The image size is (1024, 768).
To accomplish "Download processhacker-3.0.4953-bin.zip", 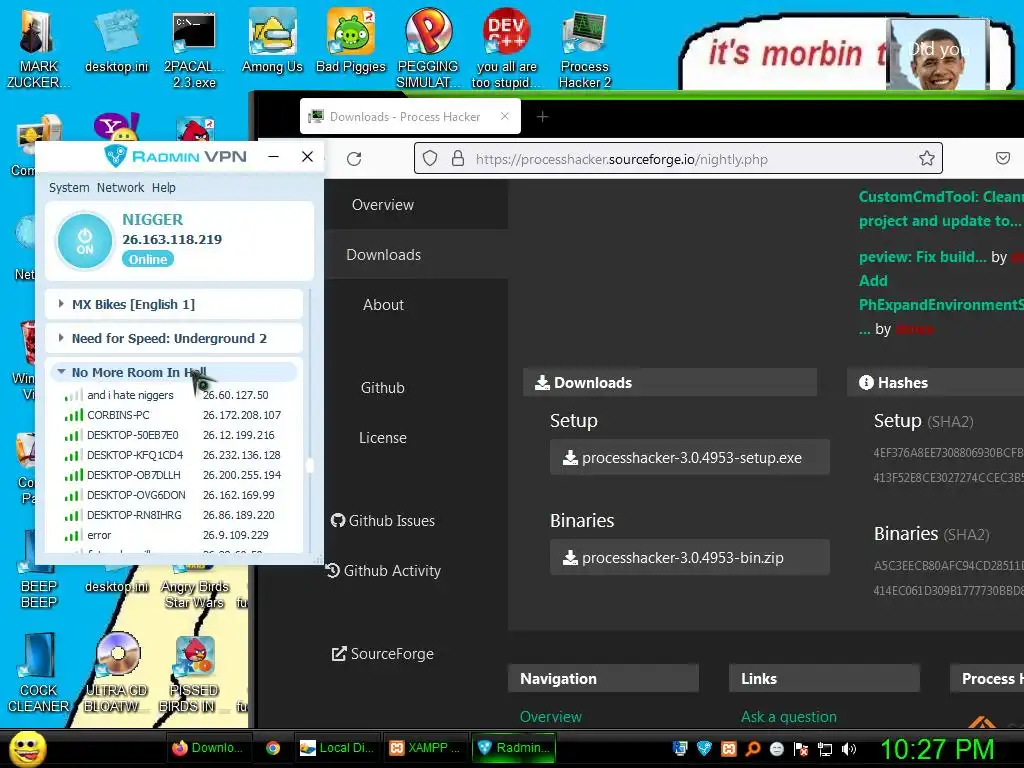I will coord(690,557).
